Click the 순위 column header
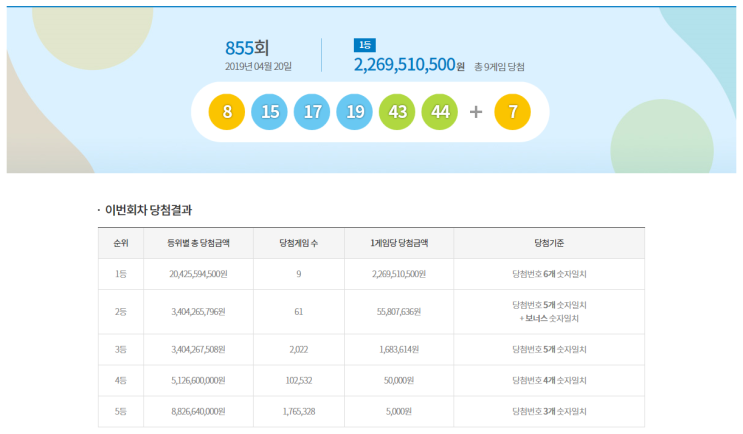Viewport: 743px width, 434px height. click(x=121, y=243)
